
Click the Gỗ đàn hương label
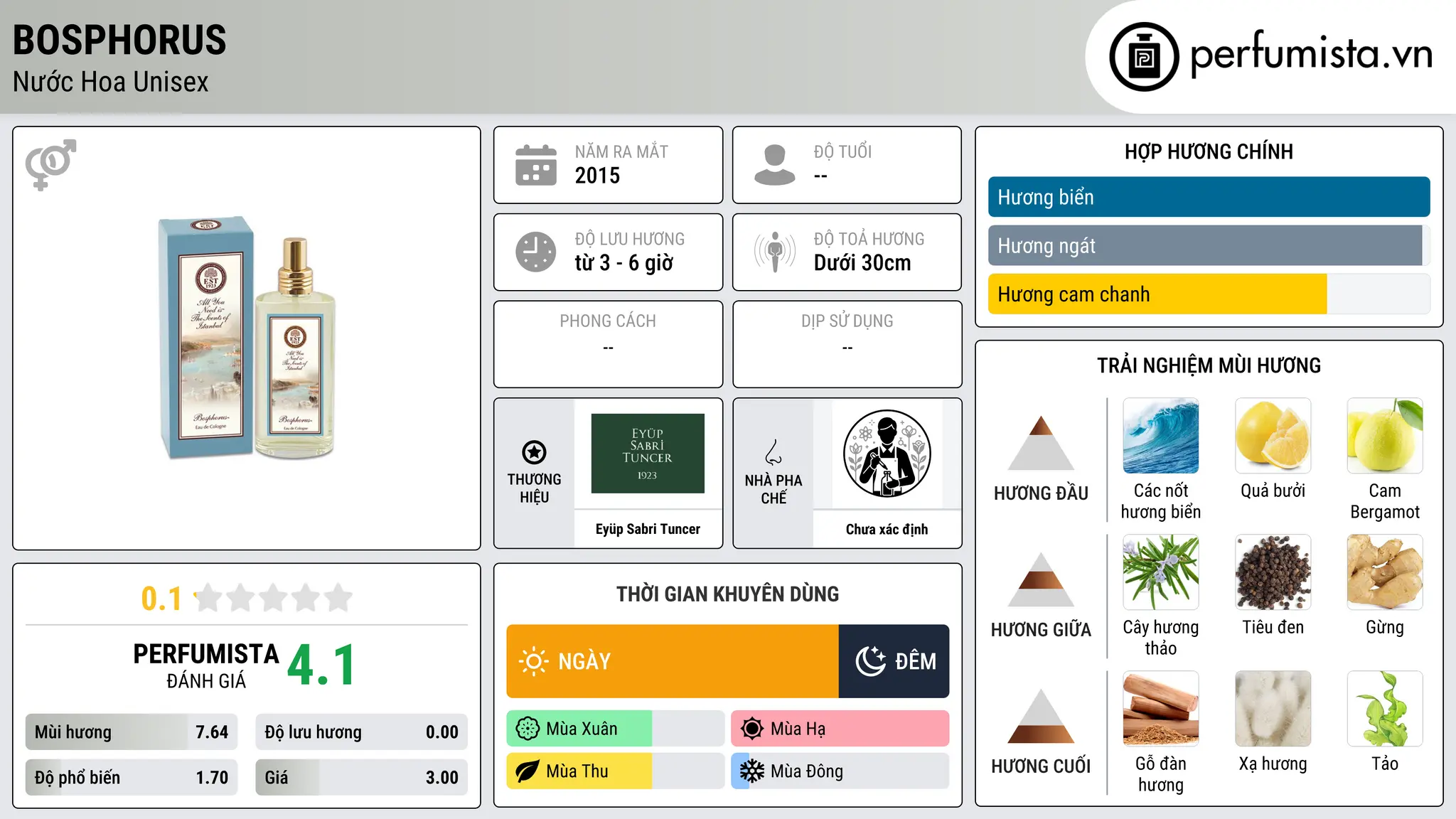click(1161, 774)
